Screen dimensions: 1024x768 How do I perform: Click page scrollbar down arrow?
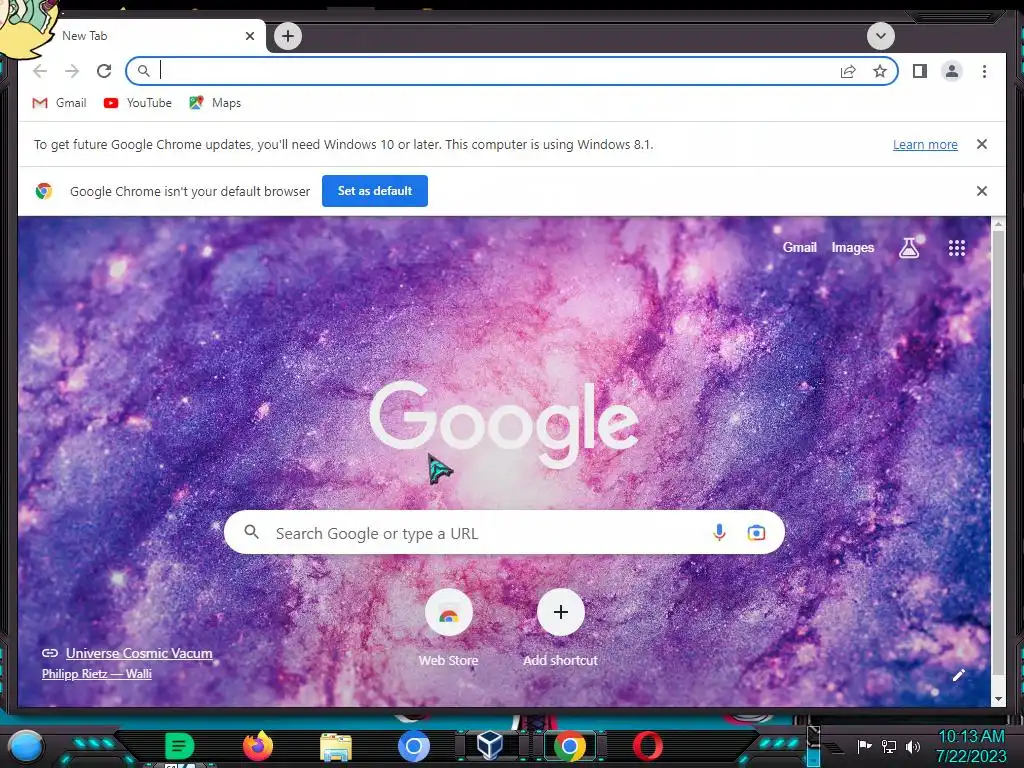click(998, 699)
